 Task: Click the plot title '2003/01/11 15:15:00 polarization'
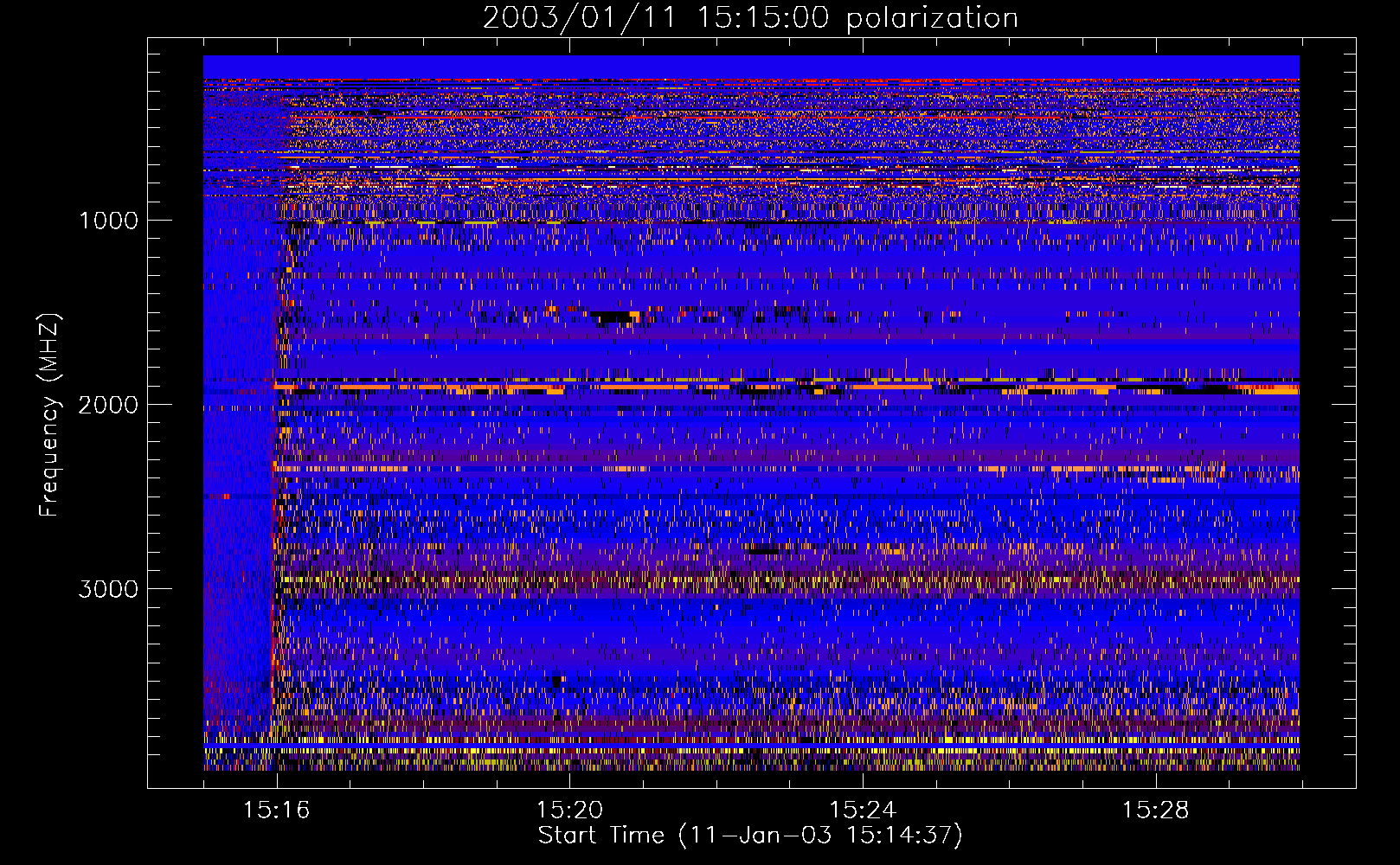tap(750, 18)
